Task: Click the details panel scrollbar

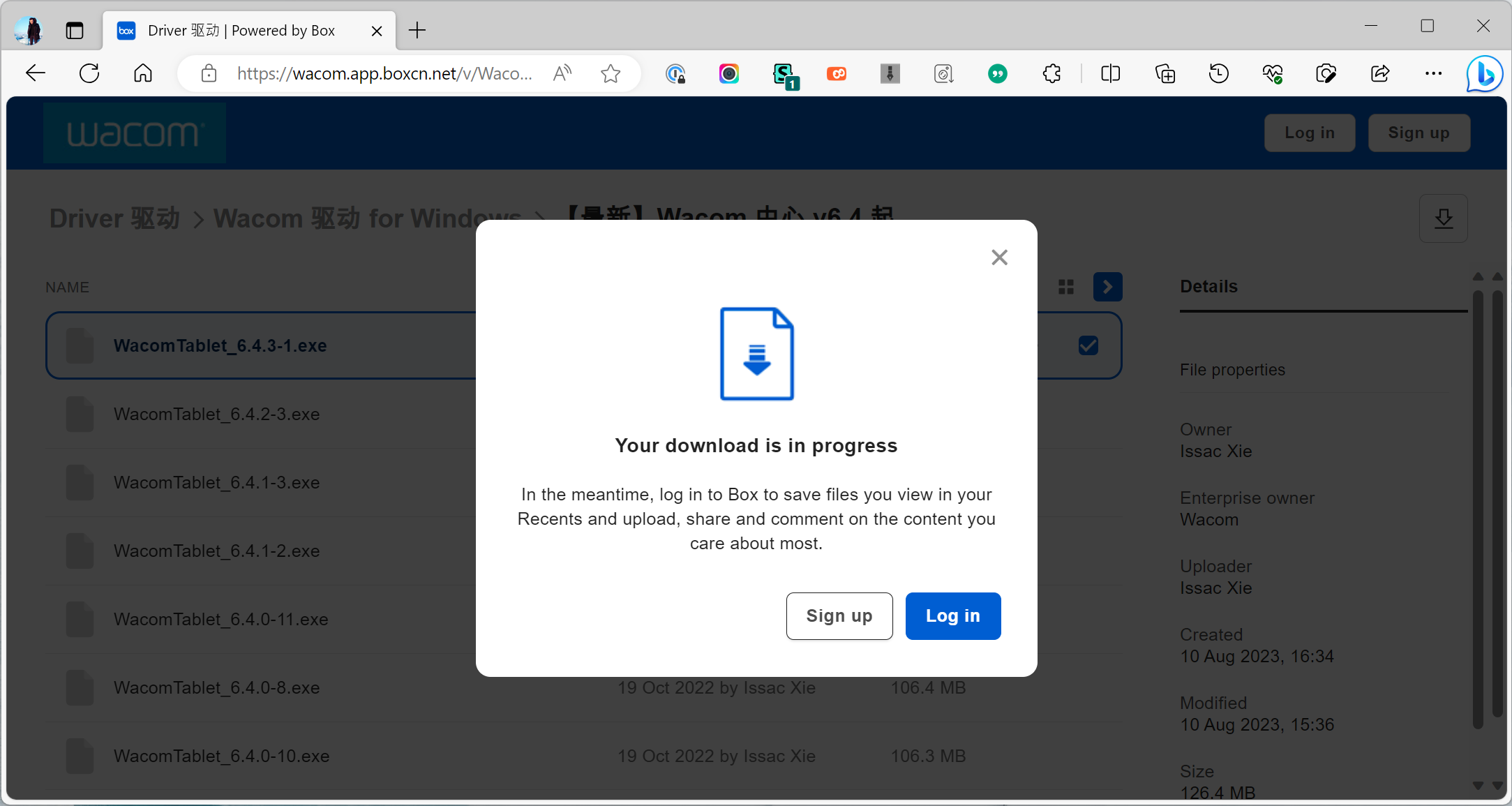Action: [1477, 509]
